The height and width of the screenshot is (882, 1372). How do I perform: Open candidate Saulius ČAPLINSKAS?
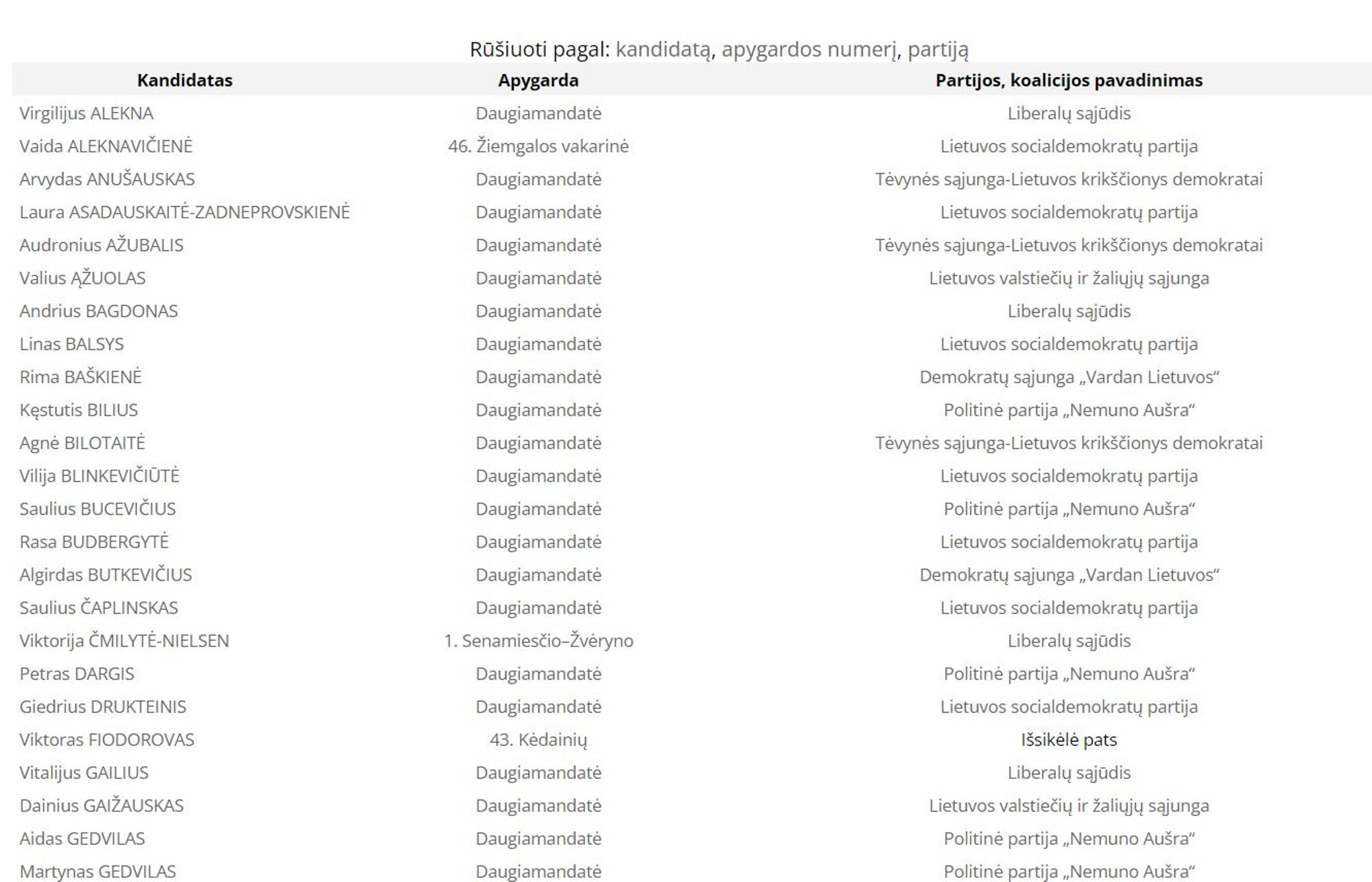coord(98,607)
